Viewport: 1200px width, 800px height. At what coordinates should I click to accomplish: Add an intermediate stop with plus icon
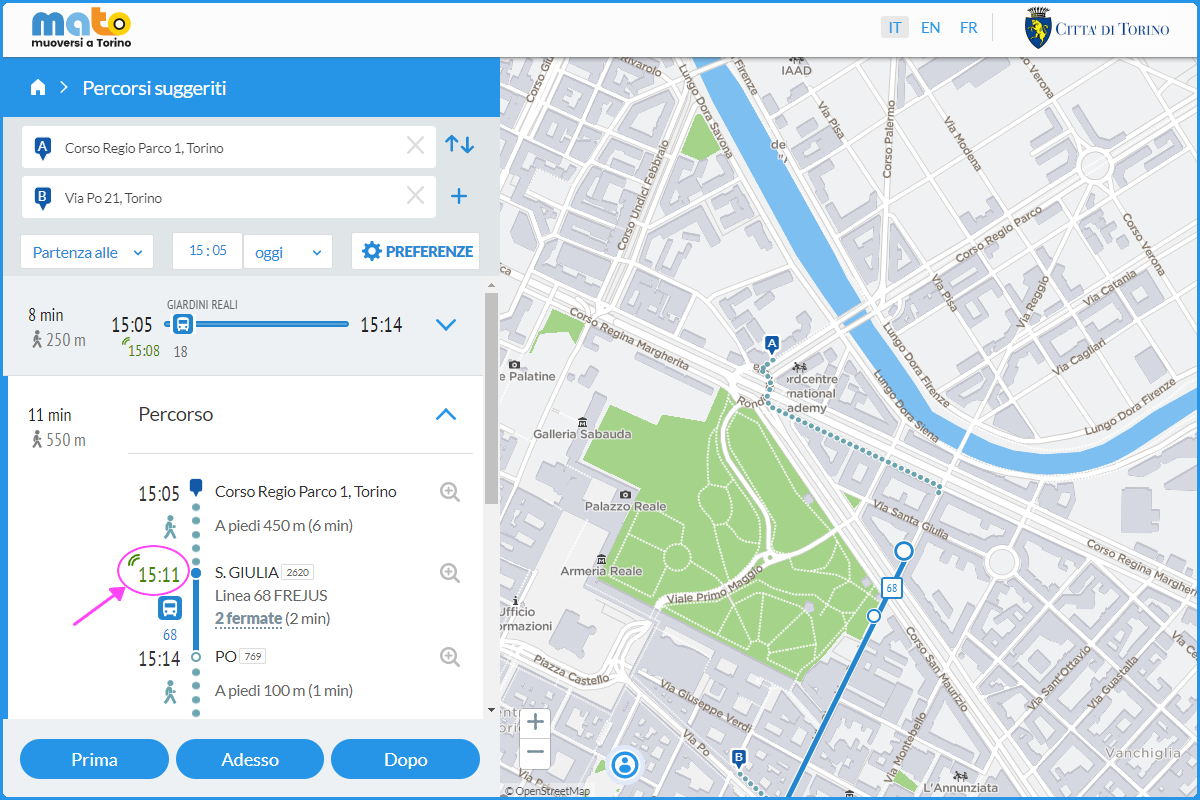pos(459,197)
